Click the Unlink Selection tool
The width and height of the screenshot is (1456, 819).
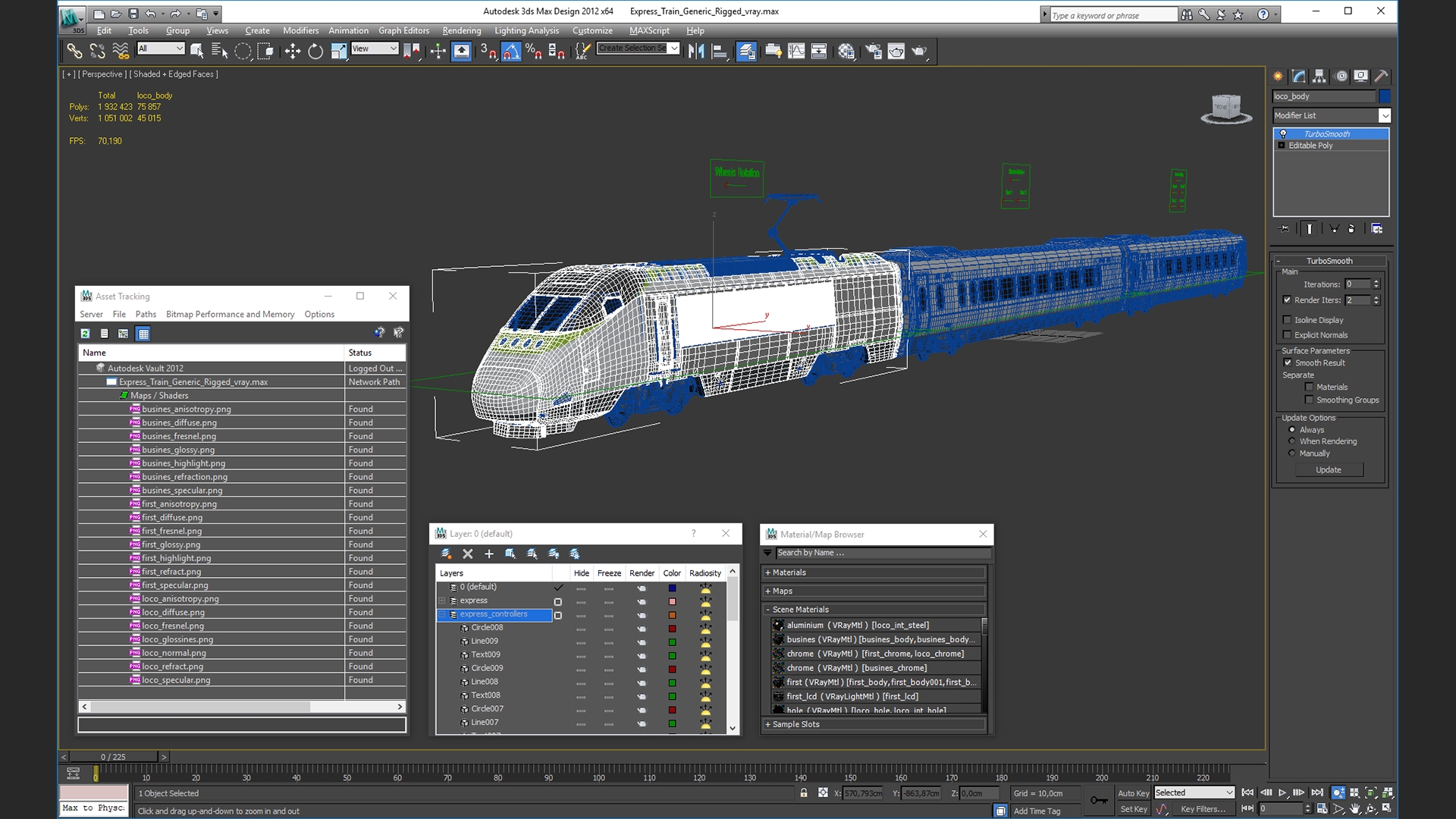97,51
